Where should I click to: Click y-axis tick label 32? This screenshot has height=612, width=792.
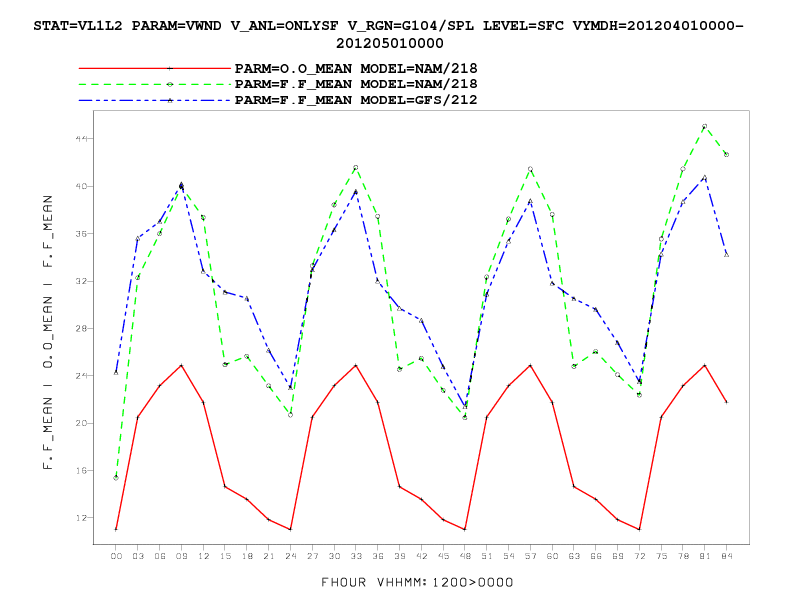81,281
